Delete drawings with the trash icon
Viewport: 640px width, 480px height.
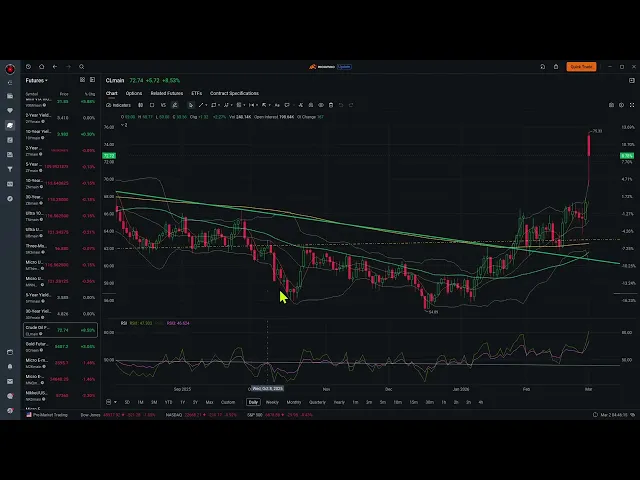click(331, 105)
